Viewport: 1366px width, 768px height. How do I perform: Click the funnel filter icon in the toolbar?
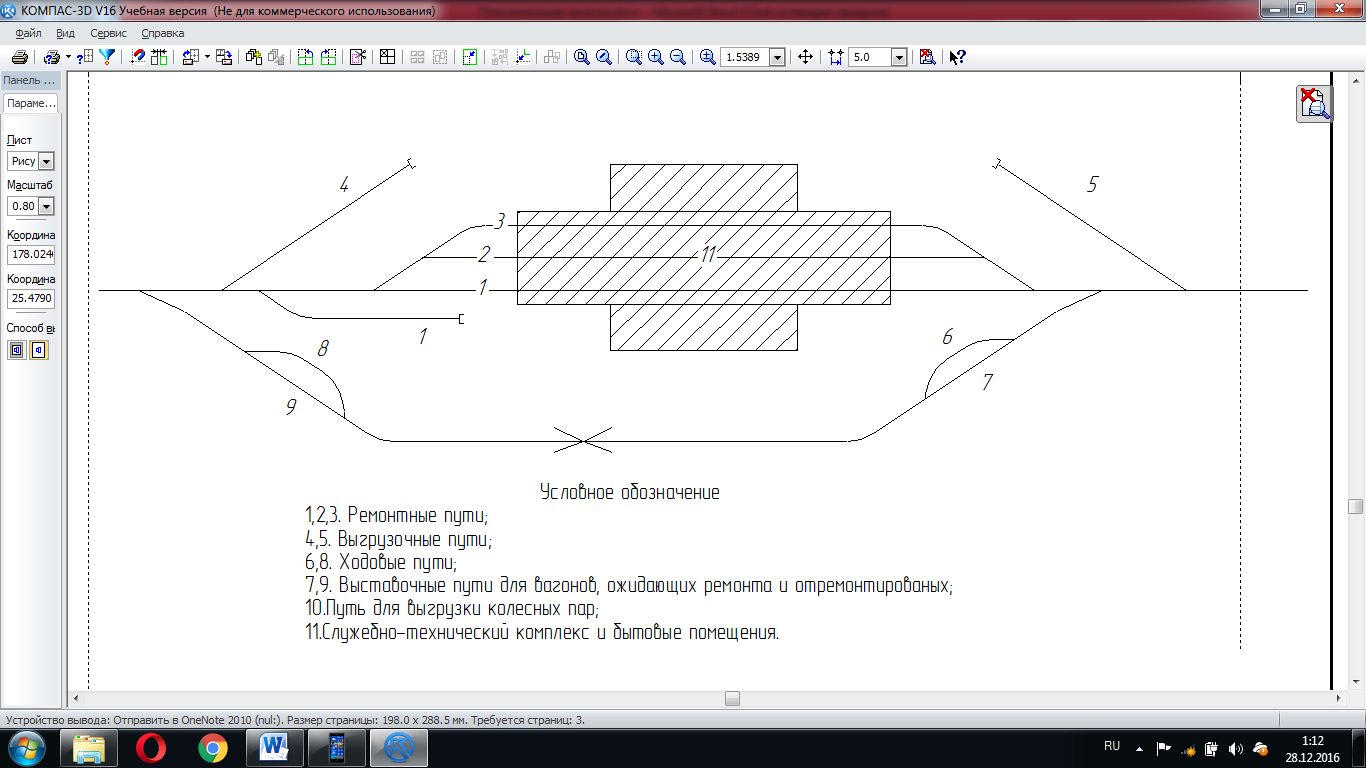(107, 57)
